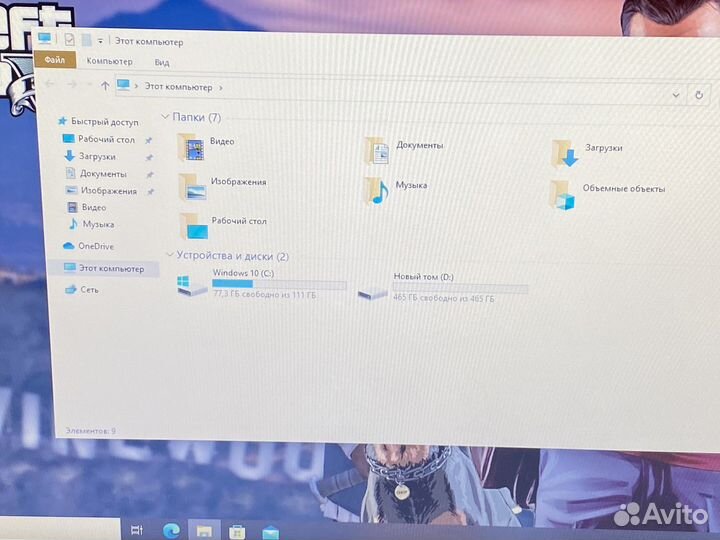Click the "77,3 ГБ свободно из 111 ГБ" text

click(x=264, y=294)
